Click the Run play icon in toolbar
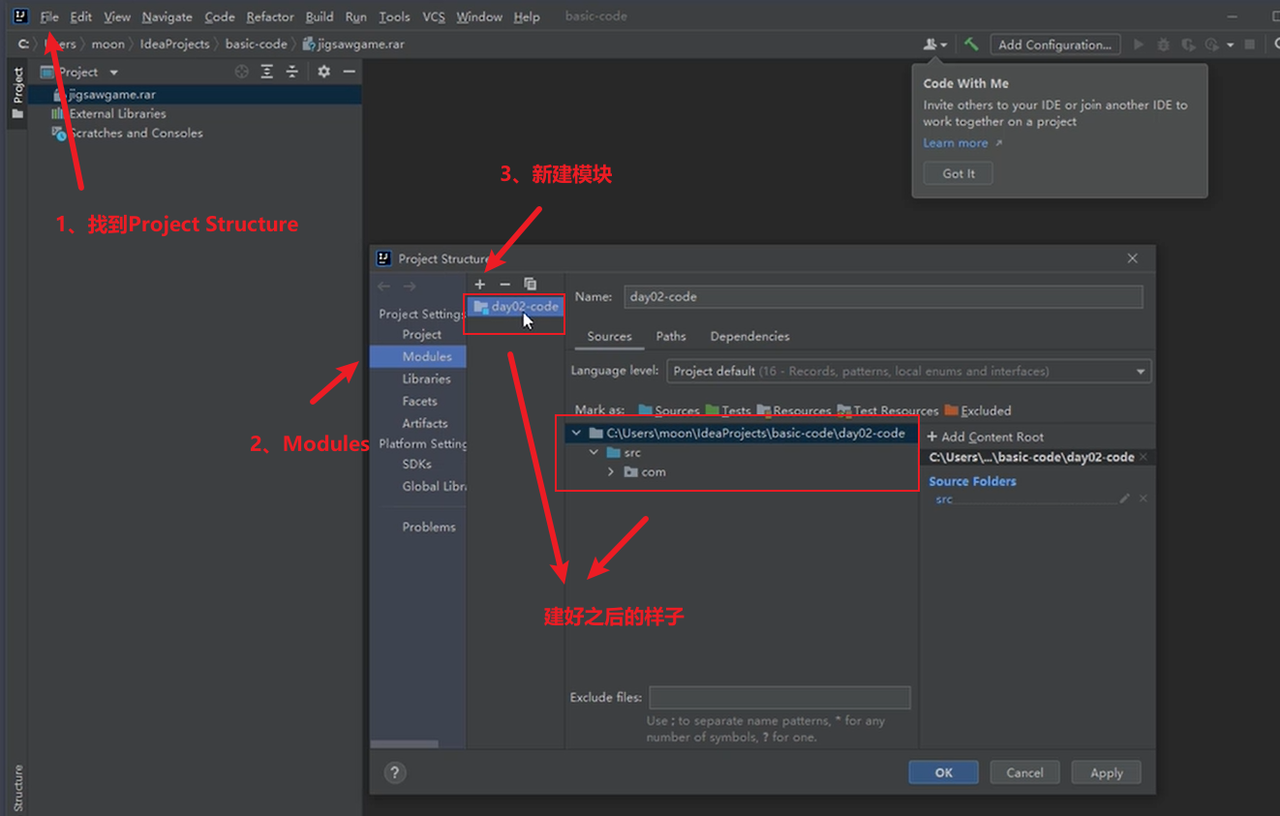1280x816 pixels. click(x=1138, y=44)
